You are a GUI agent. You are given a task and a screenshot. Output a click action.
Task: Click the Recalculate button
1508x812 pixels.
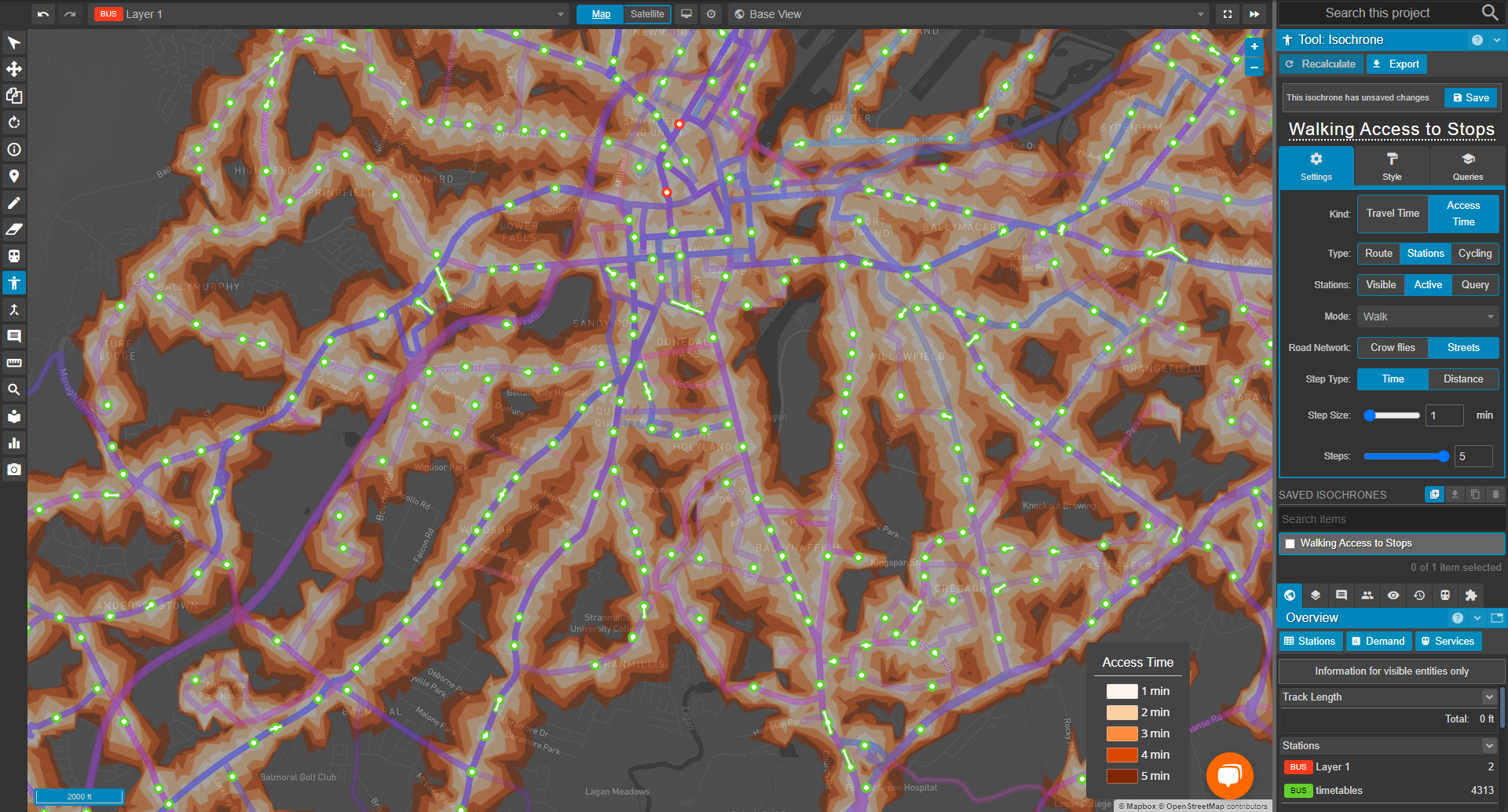(1320, 64)
